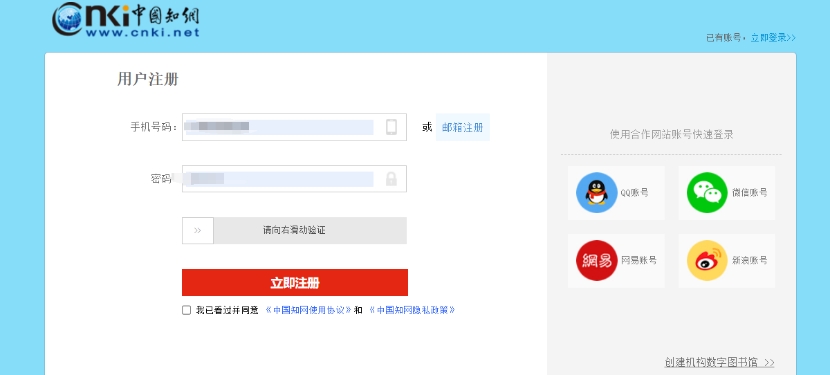
Task: Select the Sina Weibo eye icon
Action: (x=708, y=261)
